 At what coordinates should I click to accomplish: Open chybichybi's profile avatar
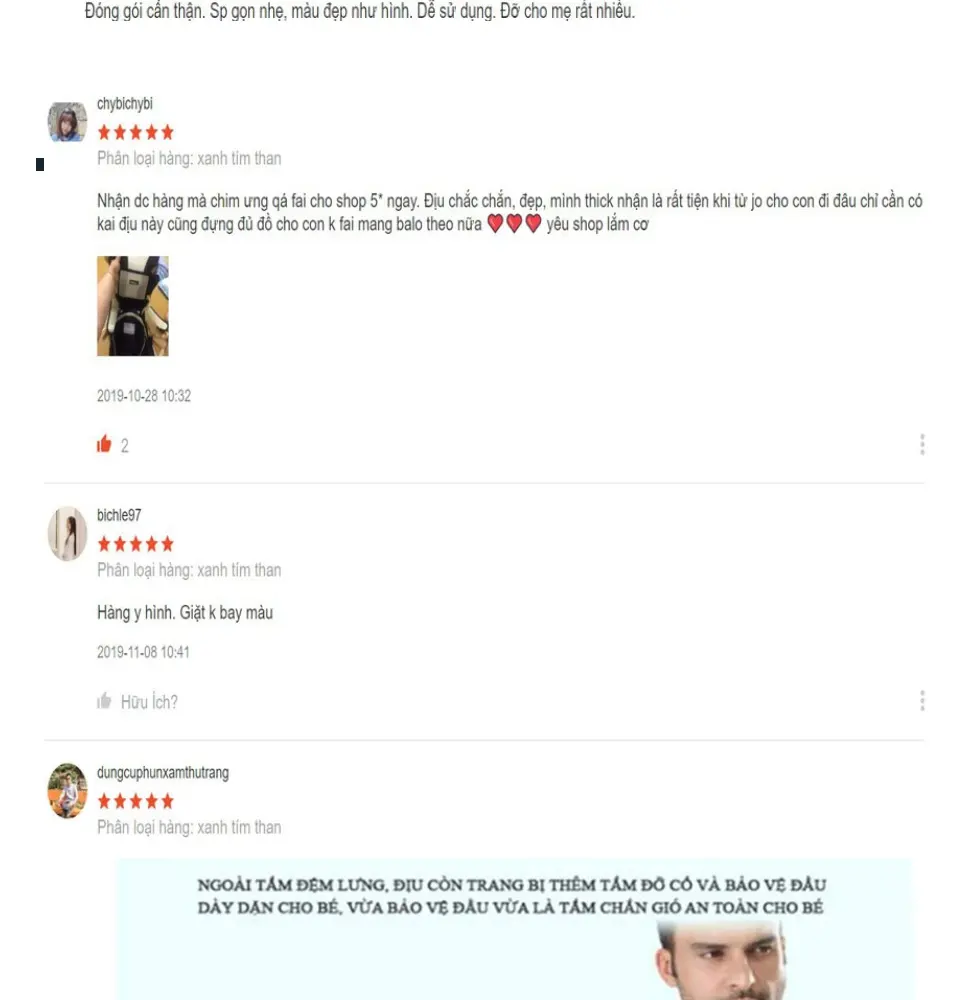67,122
